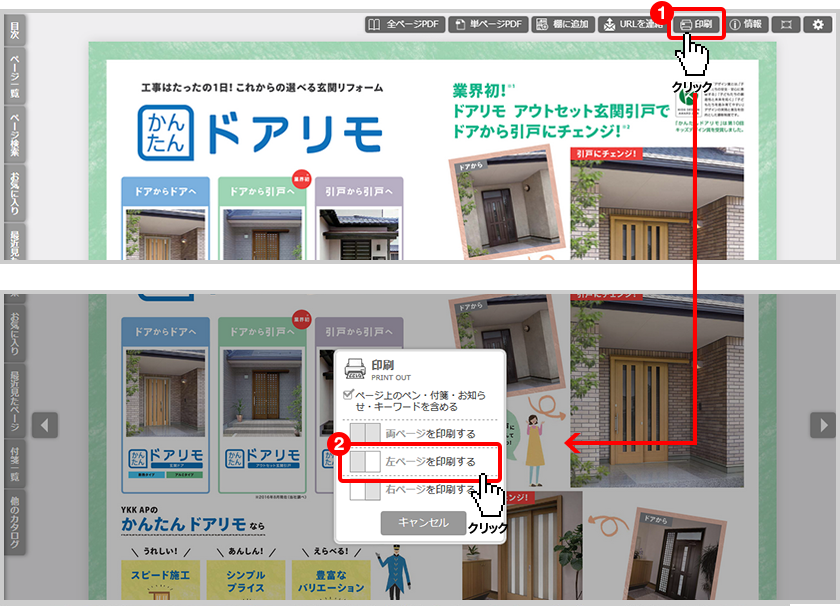Toggle fullscreen with the frame icon

(785, 24)
